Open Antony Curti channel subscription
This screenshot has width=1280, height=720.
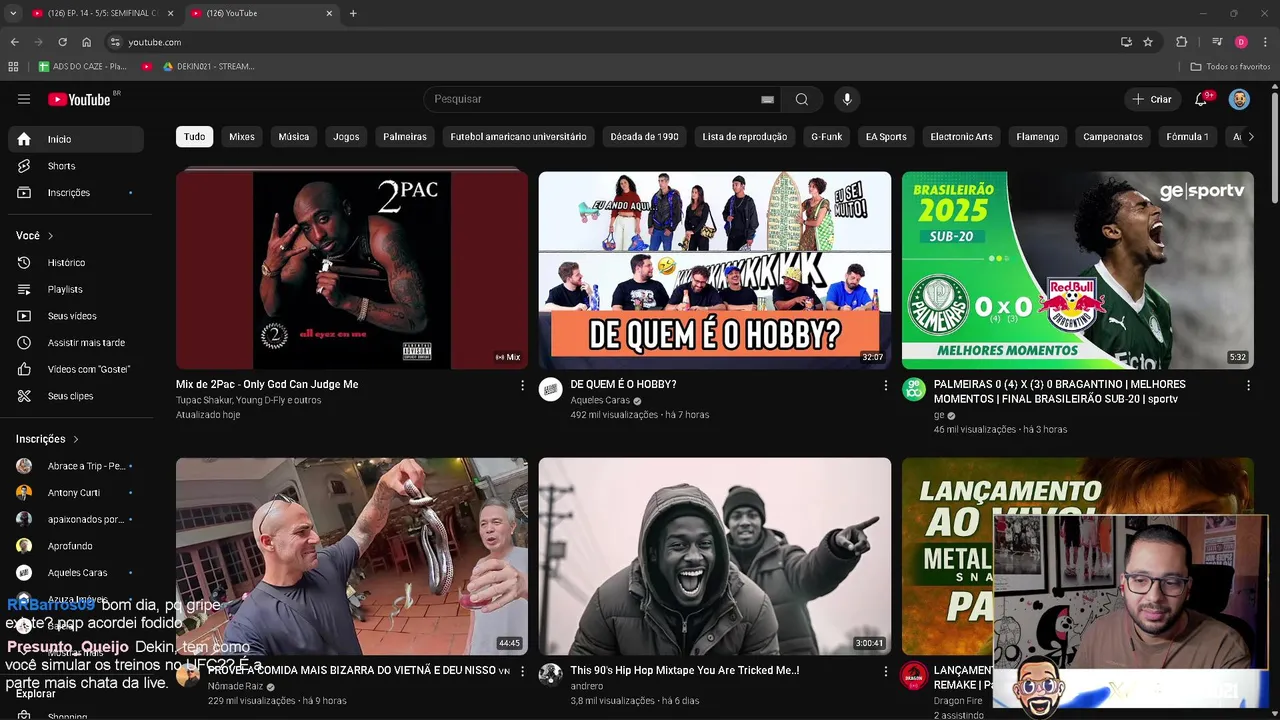(x=76, y=492)
